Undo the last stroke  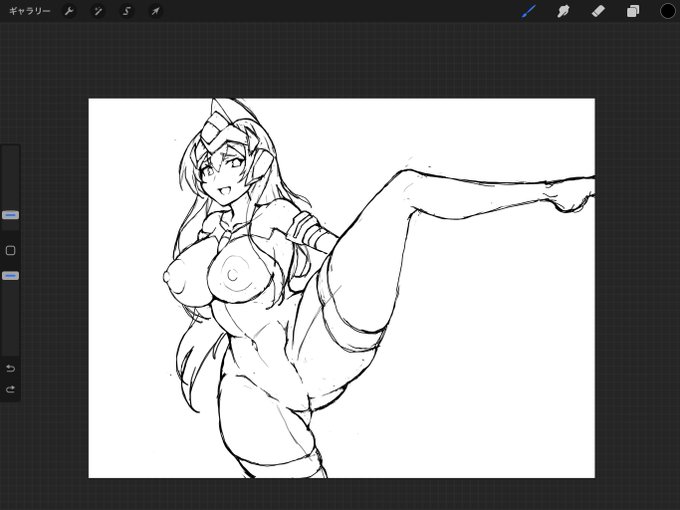click(10, 369)
